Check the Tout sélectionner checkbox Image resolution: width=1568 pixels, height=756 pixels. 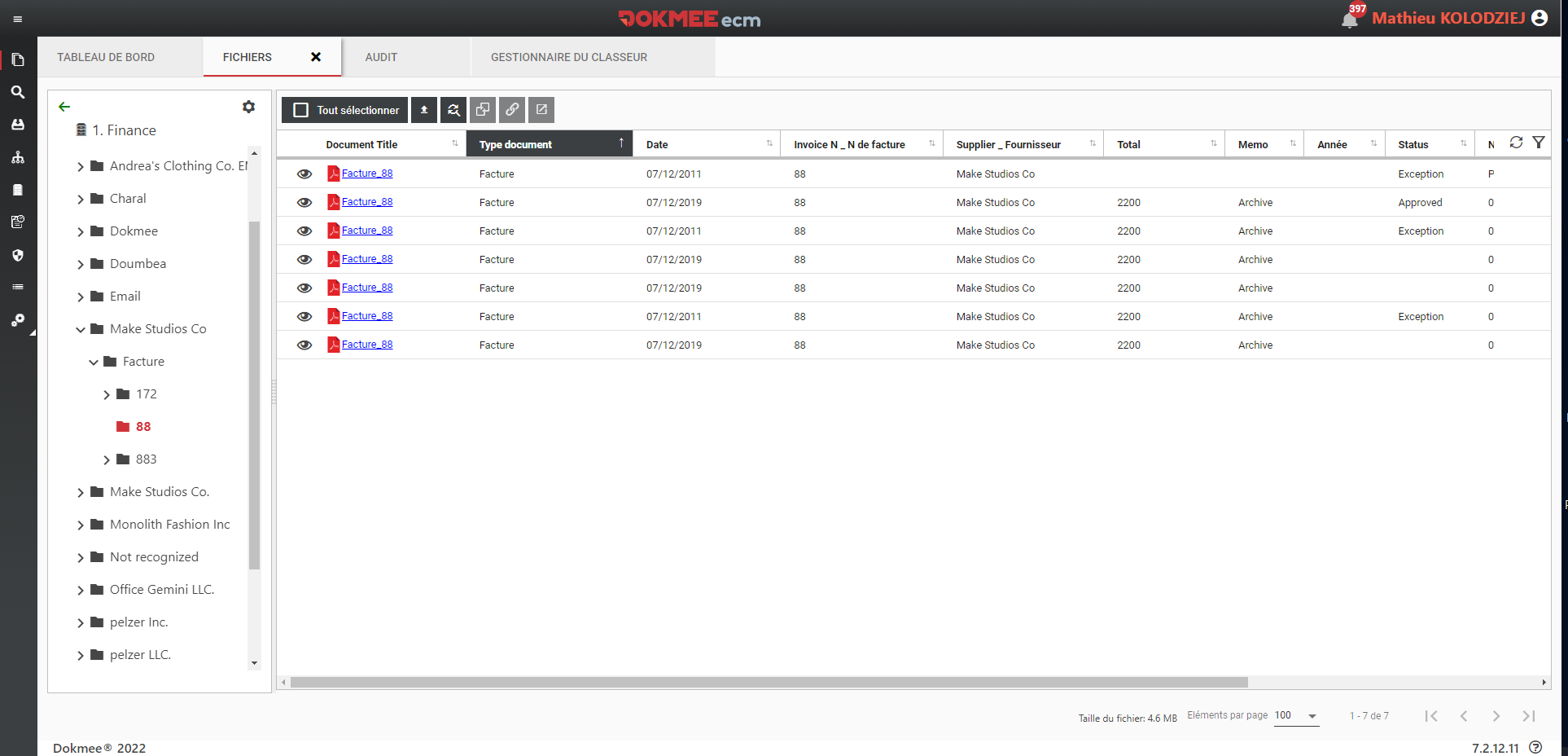click(x=300, y=110)
